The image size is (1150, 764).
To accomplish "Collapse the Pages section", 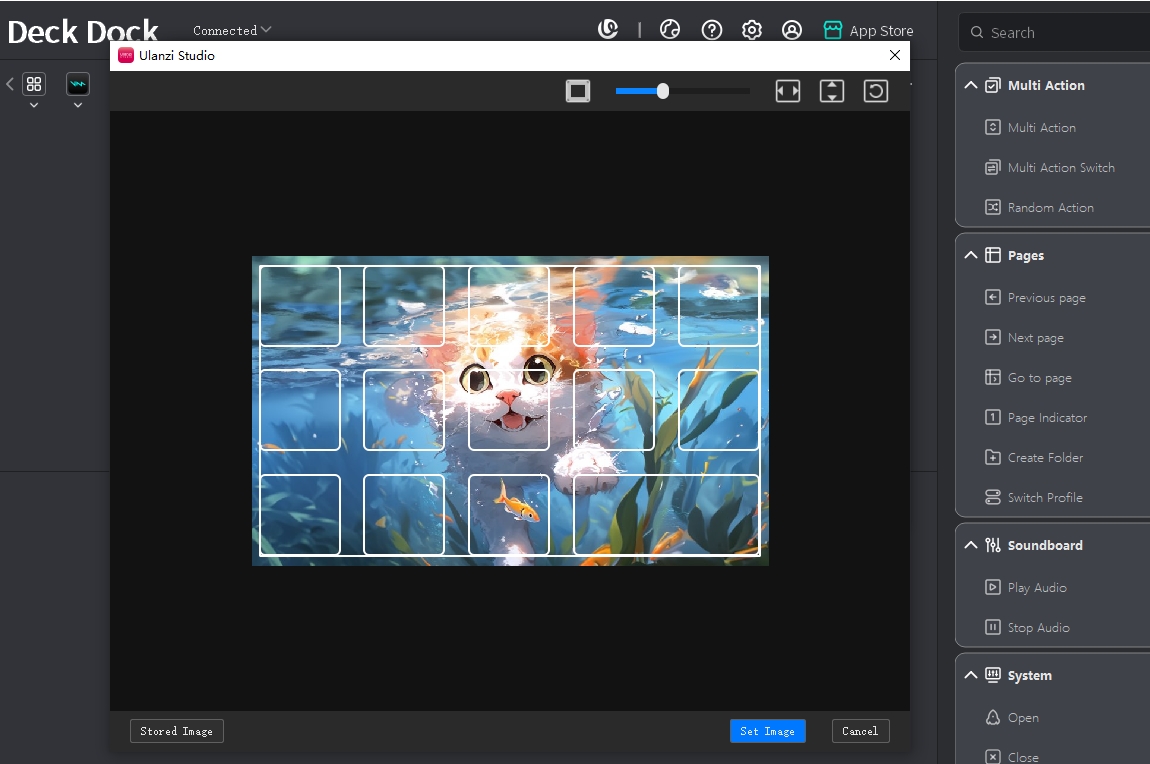I will click(x=971, y=255).
